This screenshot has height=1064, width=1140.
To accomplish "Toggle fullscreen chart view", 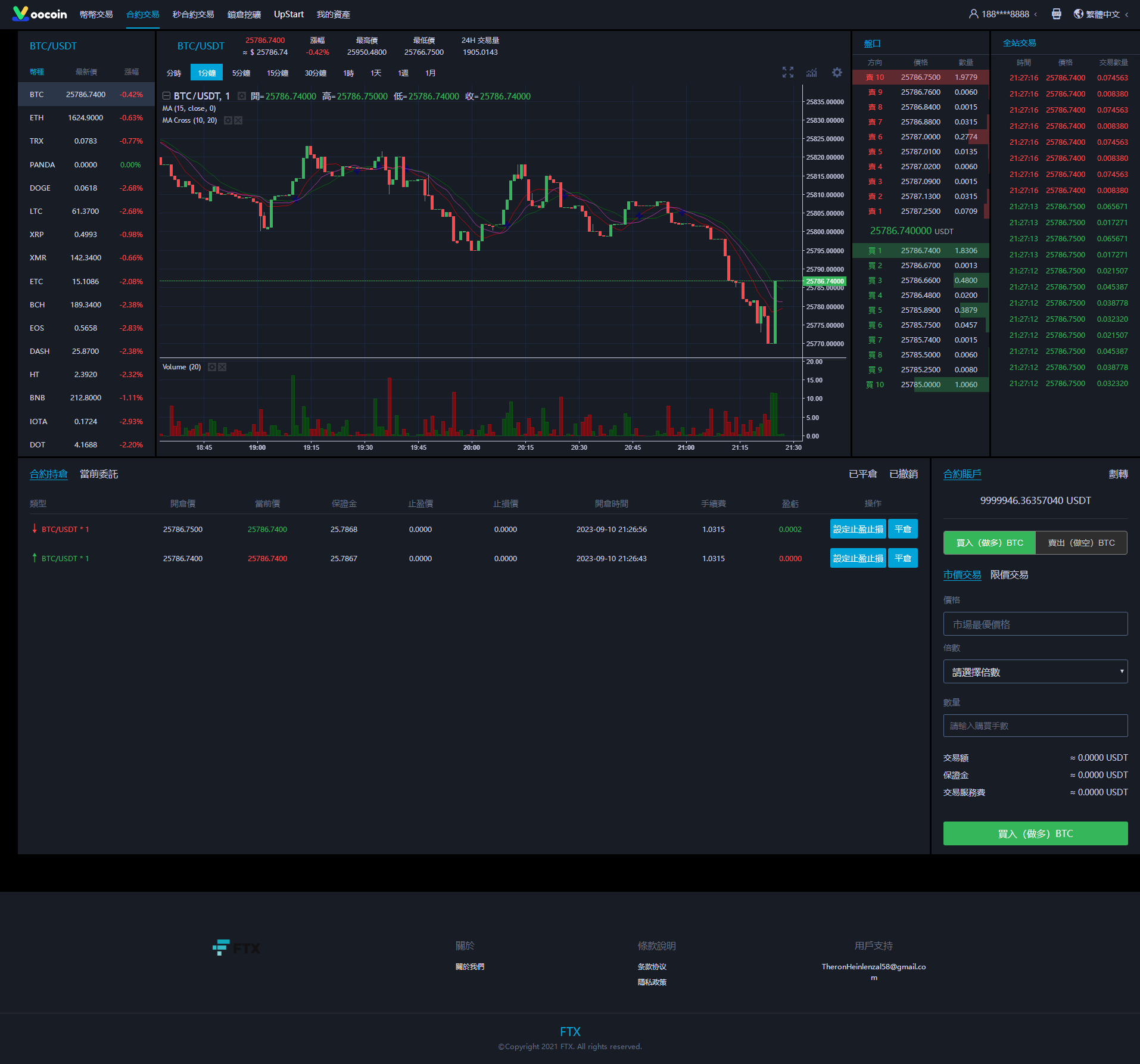I will [788, 72].
